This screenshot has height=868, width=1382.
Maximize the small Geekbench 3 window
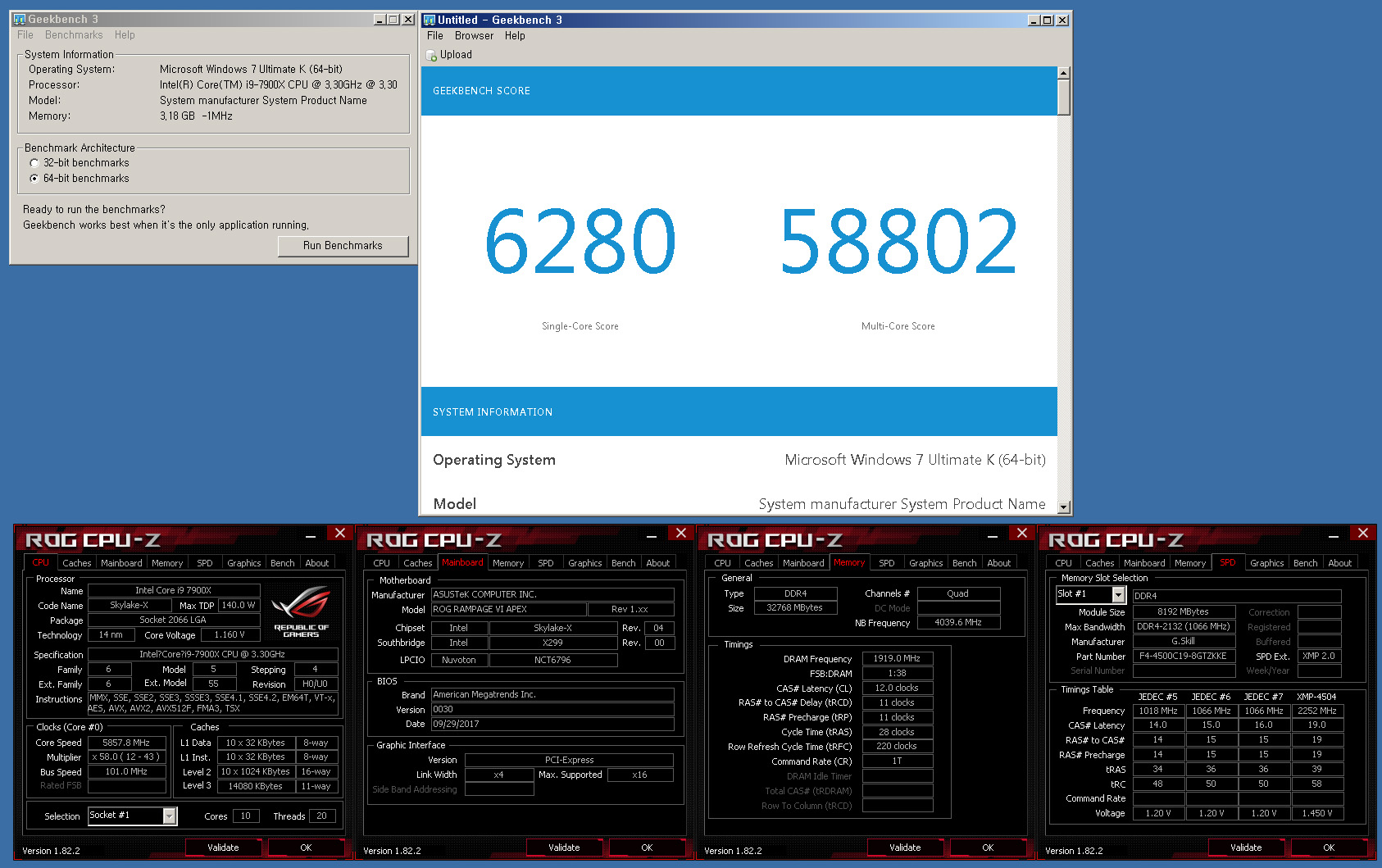tap(393, 20)
